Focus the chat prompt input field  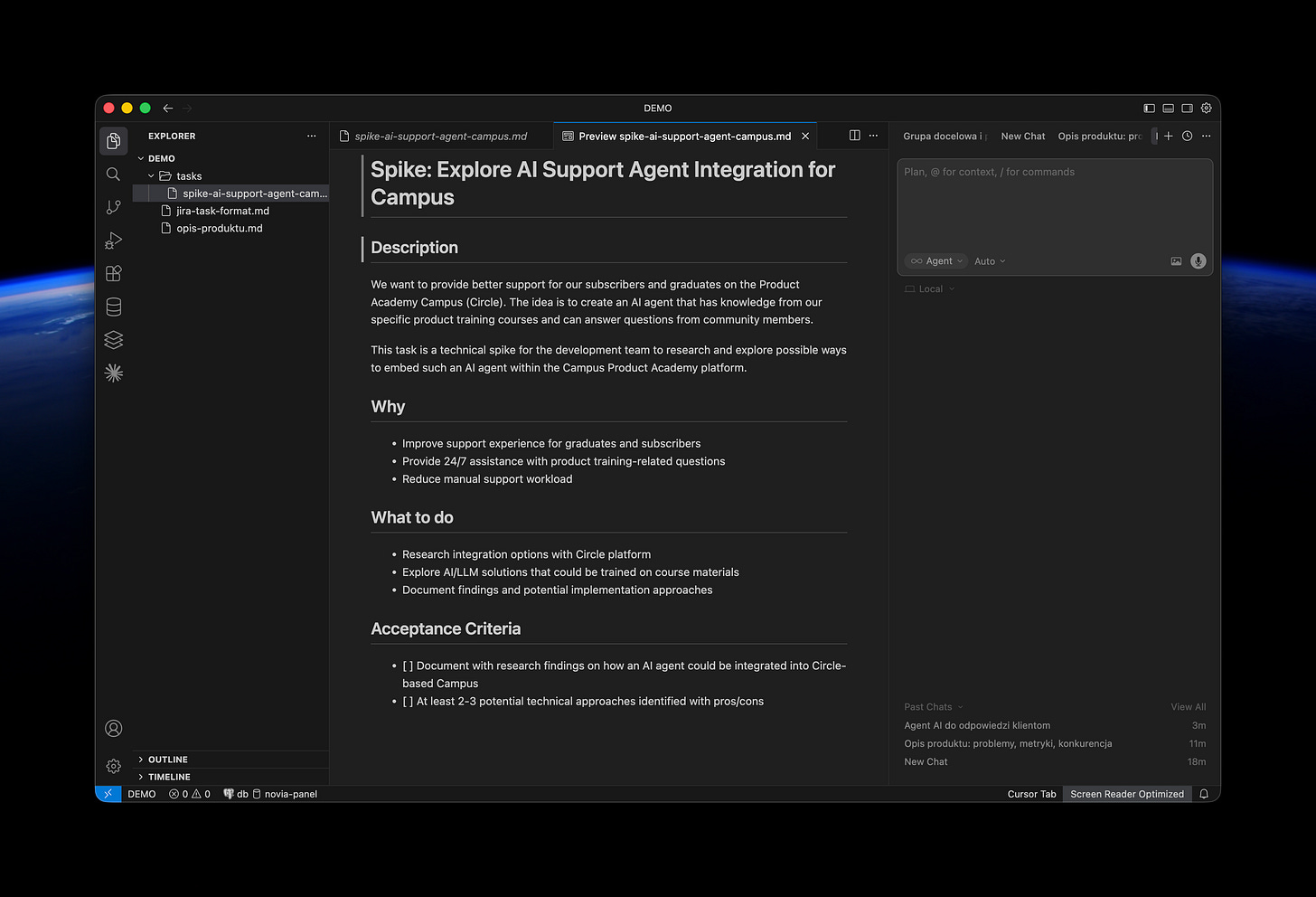(x=1055, y=206)
